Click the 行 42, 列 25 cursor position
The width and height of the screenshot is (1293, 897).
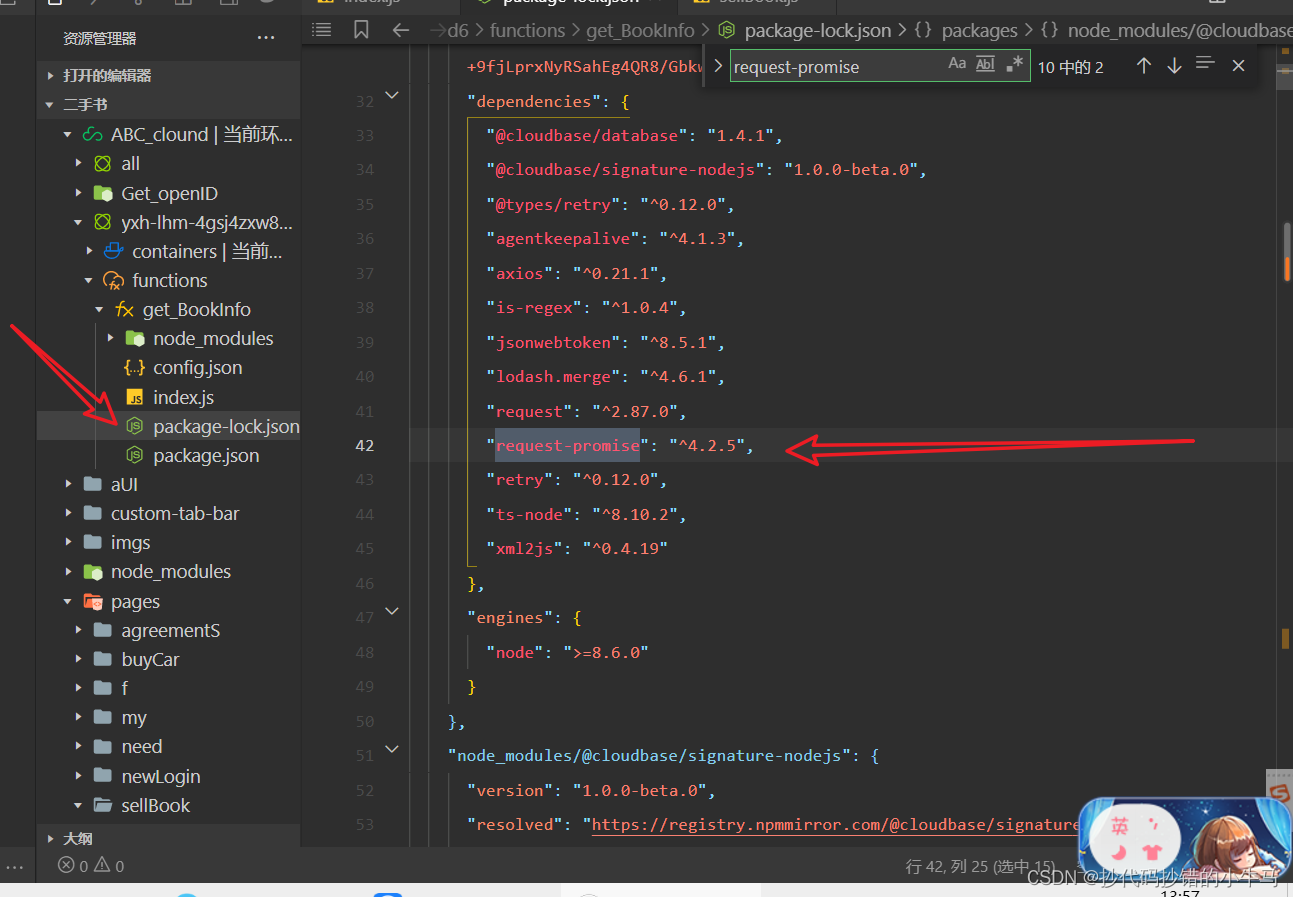(x=981, y=867)
